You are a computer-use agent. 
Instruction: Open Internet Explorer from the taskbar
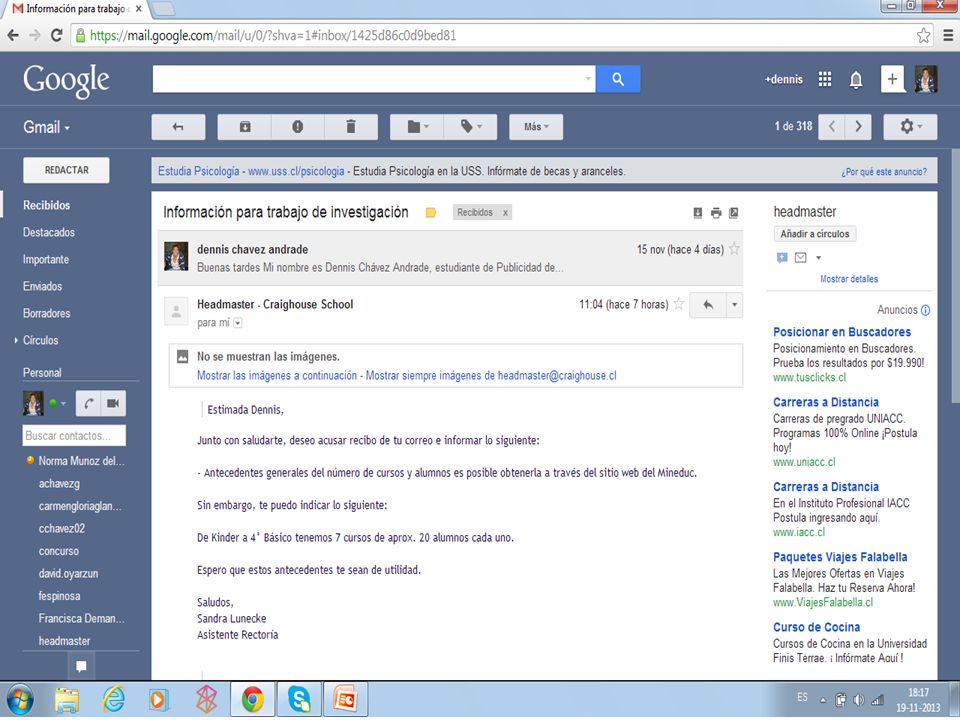pos(113,699)
